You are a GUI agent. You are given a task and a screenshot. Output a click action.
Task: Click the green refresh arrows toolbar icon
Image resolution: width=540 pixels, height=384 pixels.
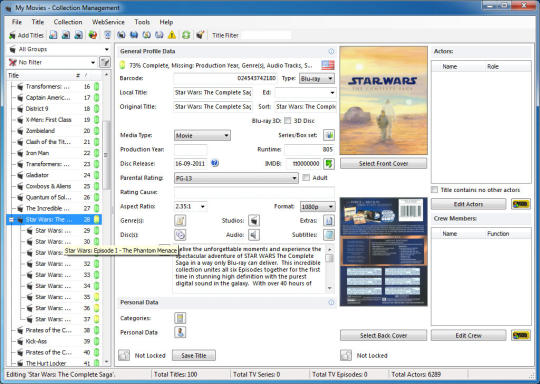186,35
